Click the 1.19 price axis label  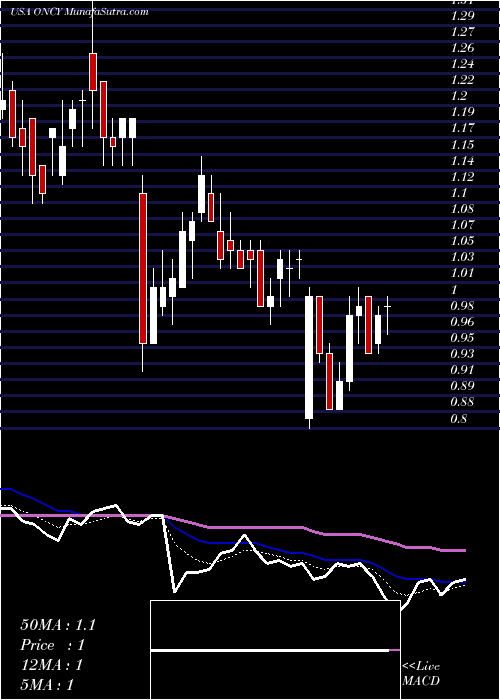pyautogui.click(x=462, y=112)
